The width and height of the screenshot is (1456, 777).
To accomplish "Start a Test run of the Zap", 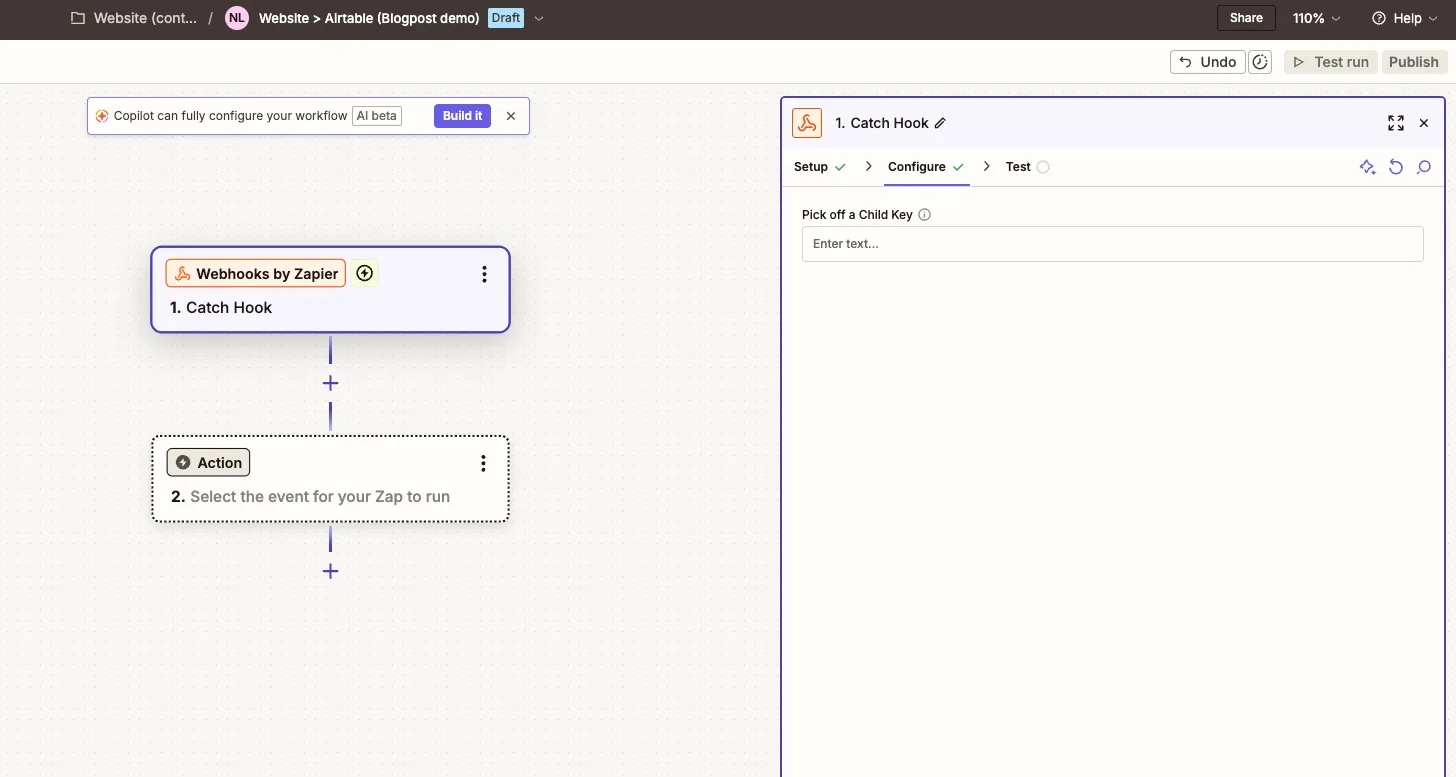I will pyautogui.click(x=1330, y=61).
